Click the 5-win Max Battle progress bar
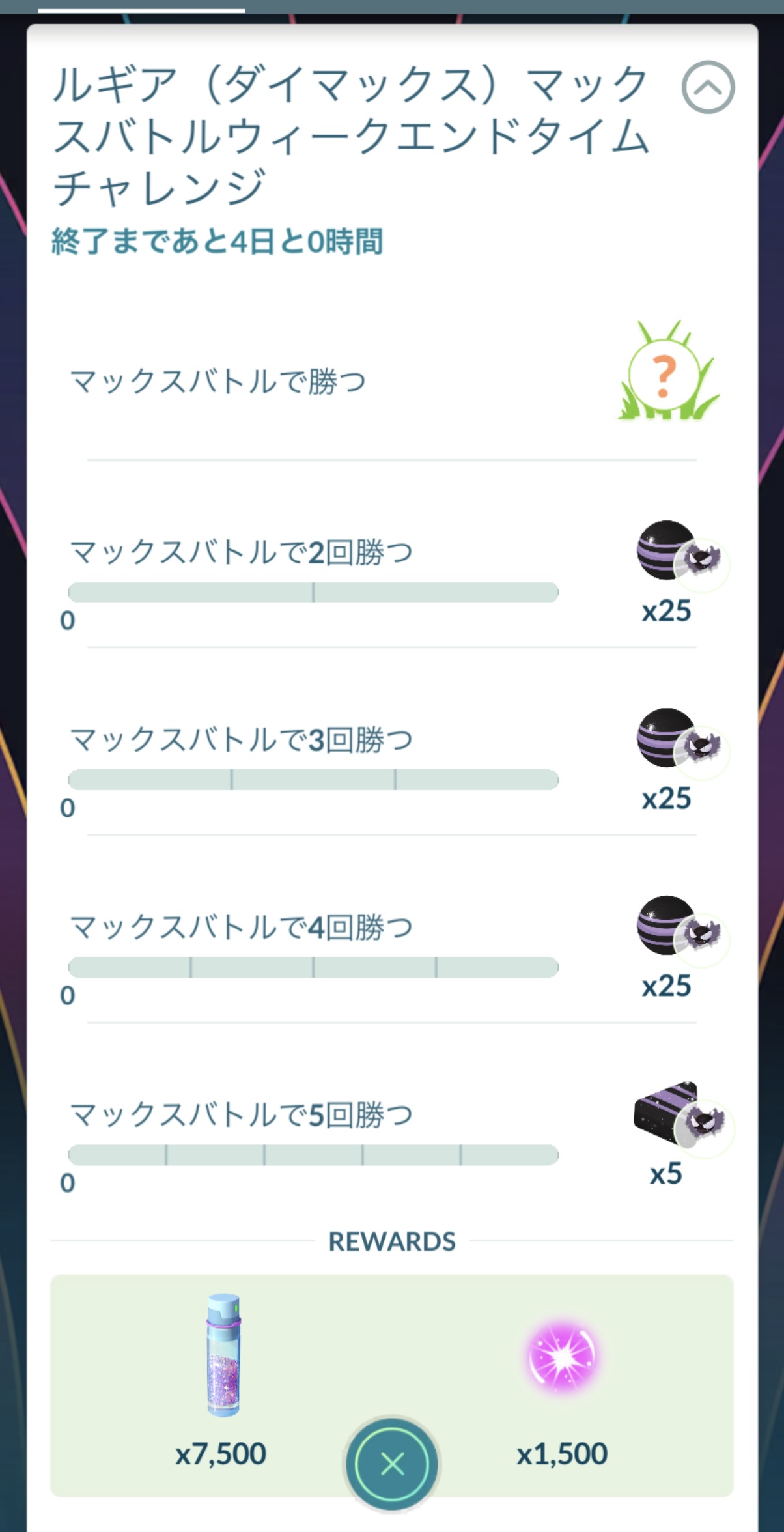The width and height of the screenshot is (784, 1532). pyautogui.click(x=313, y=1155)
